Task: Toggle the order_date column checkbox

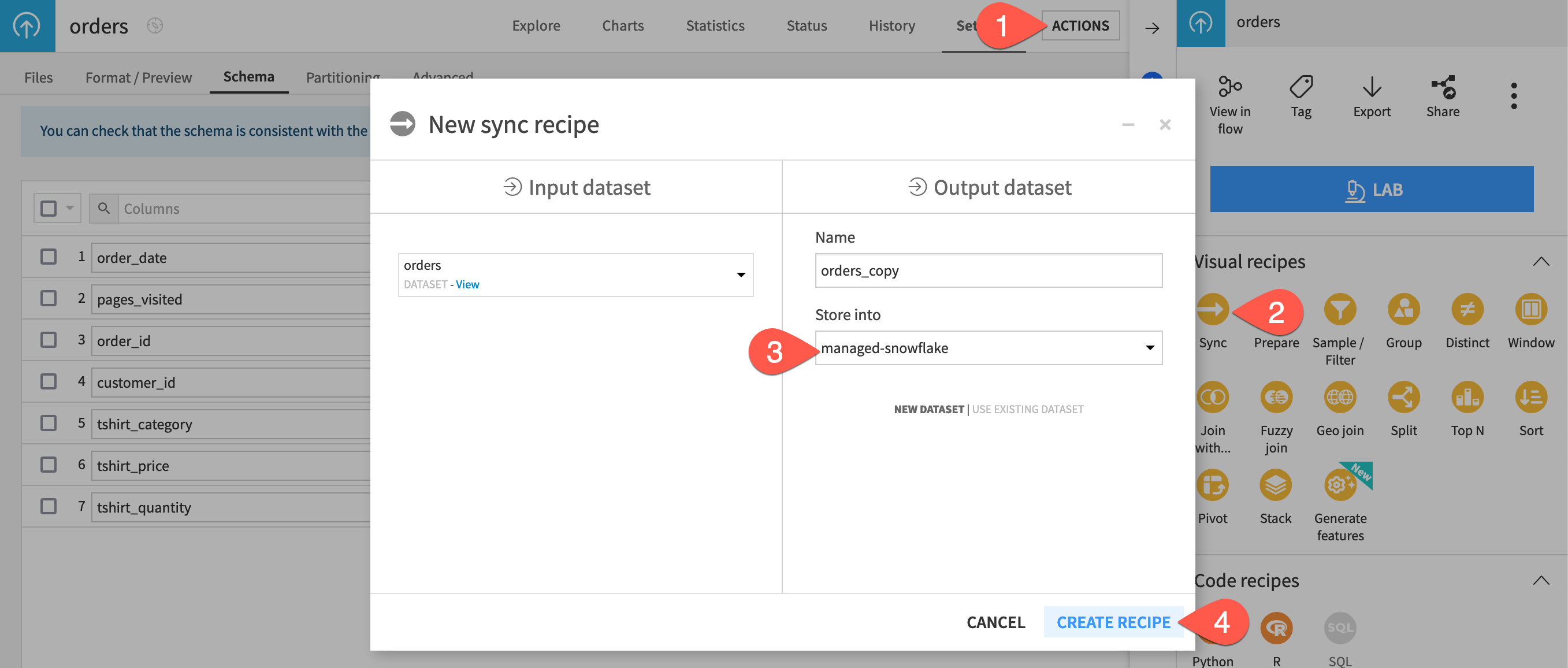Action: pos(48,256)
